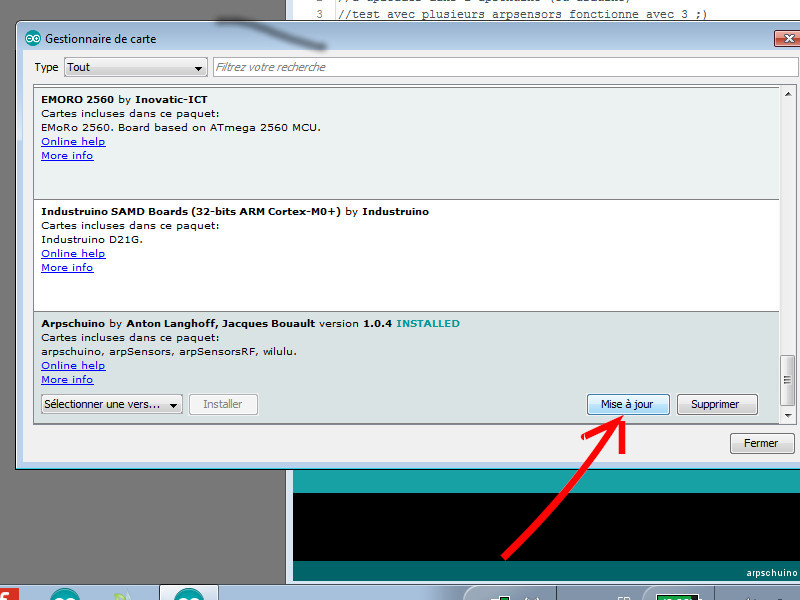
Task: Open More info for Industruino SAMD Boards
Action: click(67, 267)
